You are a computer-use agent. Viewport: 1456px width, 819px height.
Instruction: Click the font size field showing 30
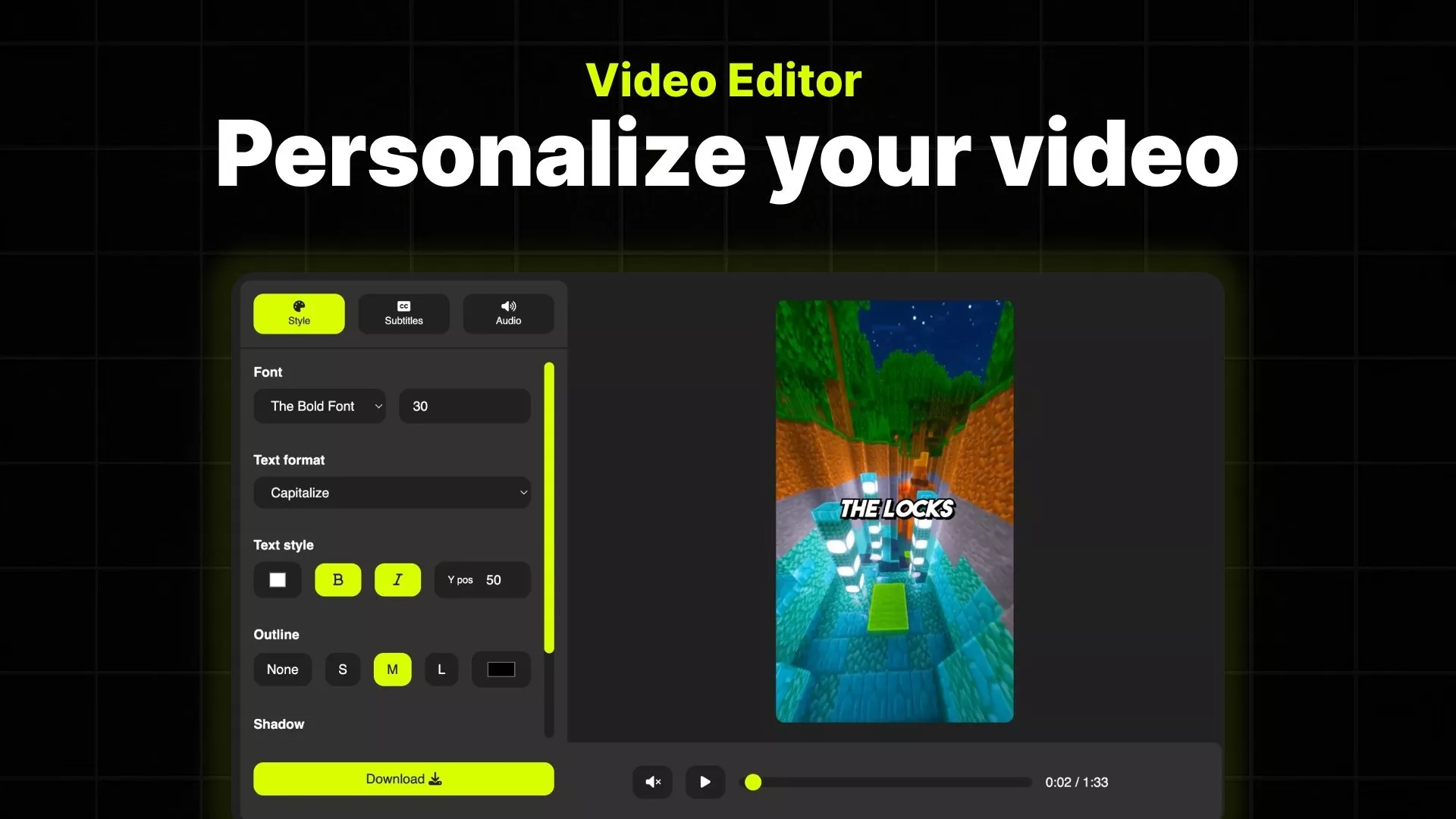(464, 406)
